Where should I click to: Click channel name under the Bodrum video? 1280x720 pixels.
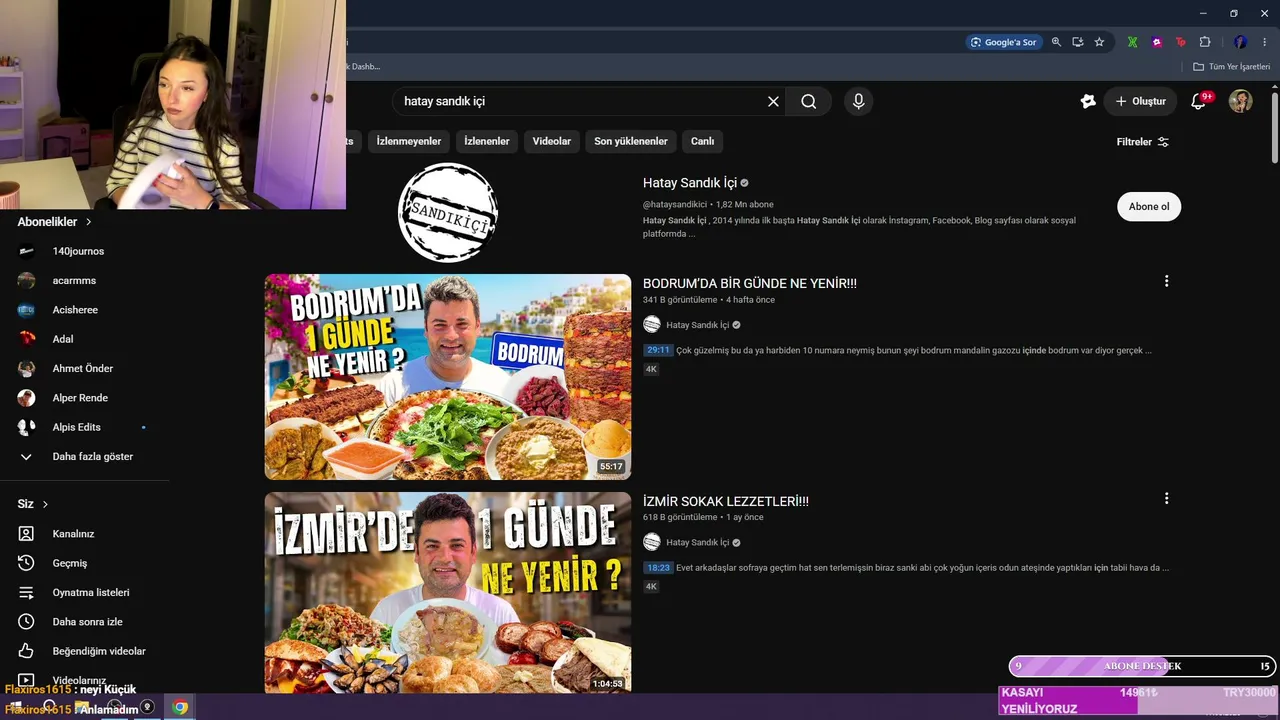pos(698,325)
